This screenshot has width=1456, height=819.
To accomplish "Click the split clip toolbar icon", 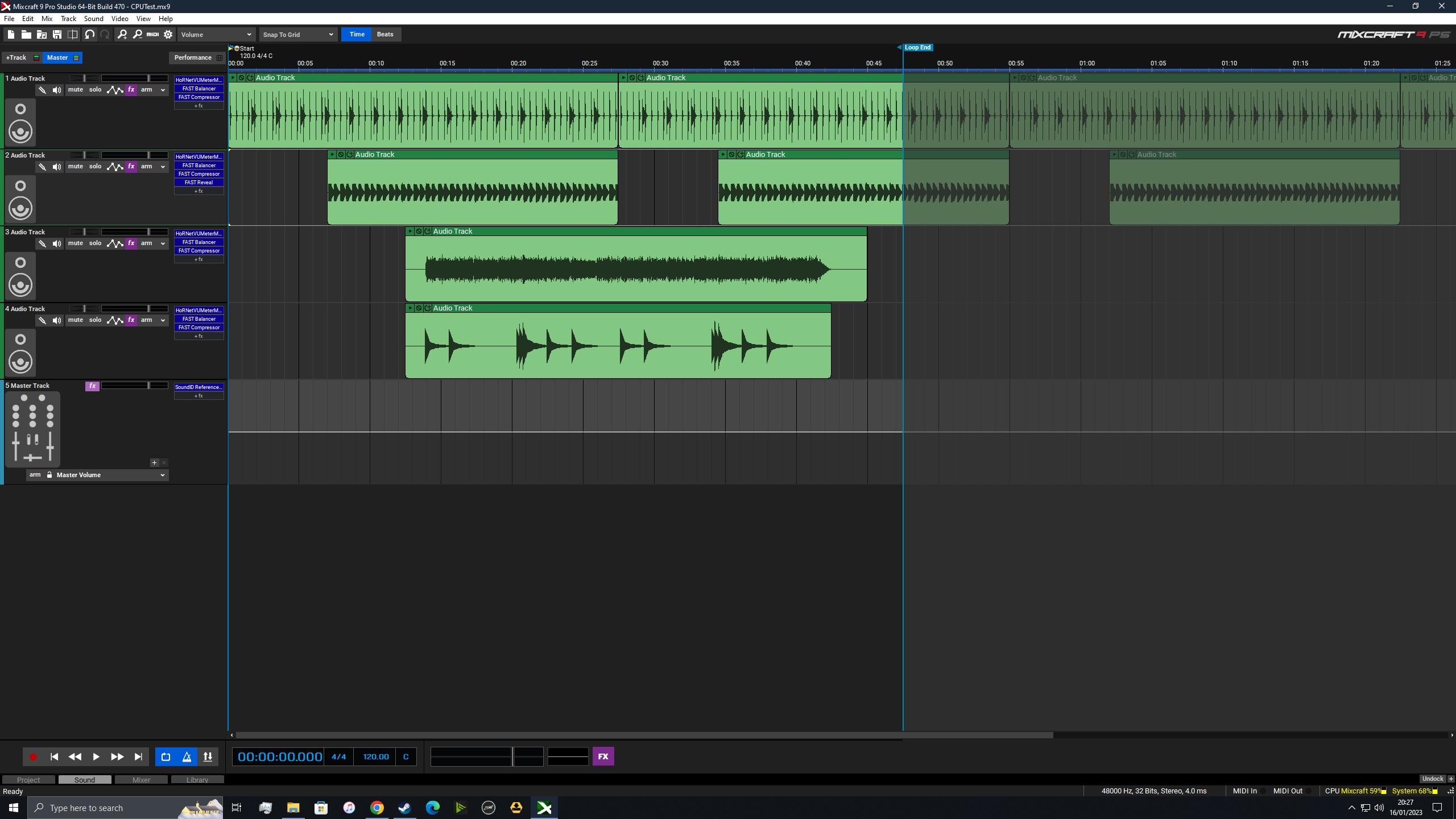I will point(72,35).
